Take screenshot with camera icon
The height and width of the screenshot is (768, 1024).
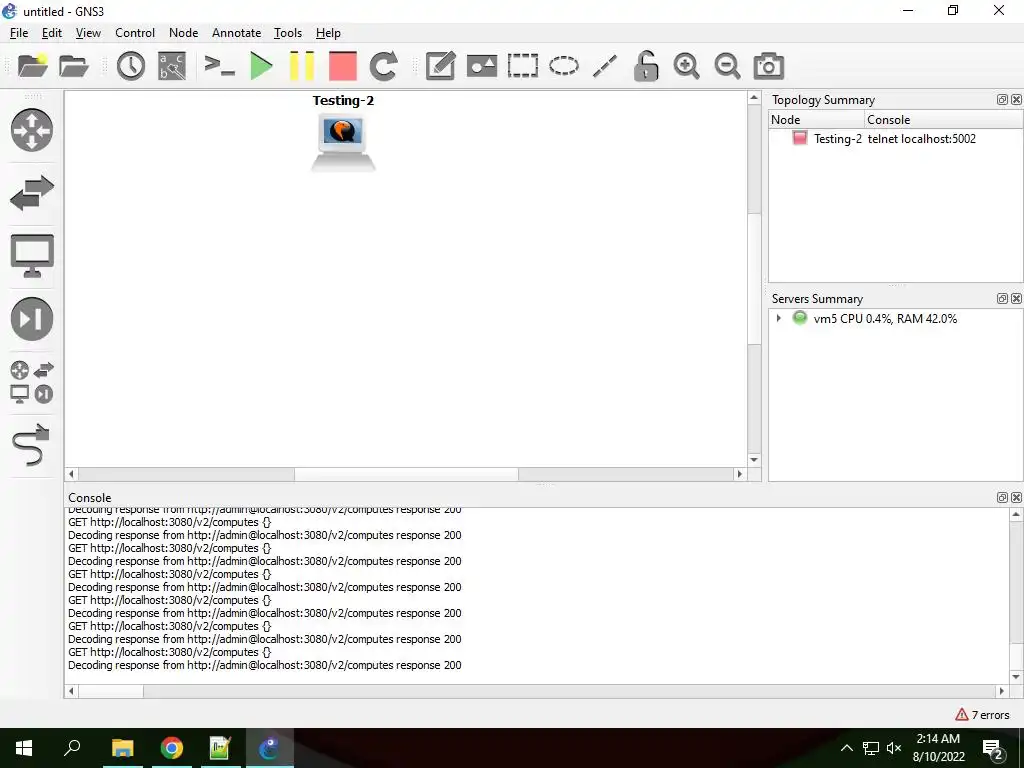tap(769, 66)
